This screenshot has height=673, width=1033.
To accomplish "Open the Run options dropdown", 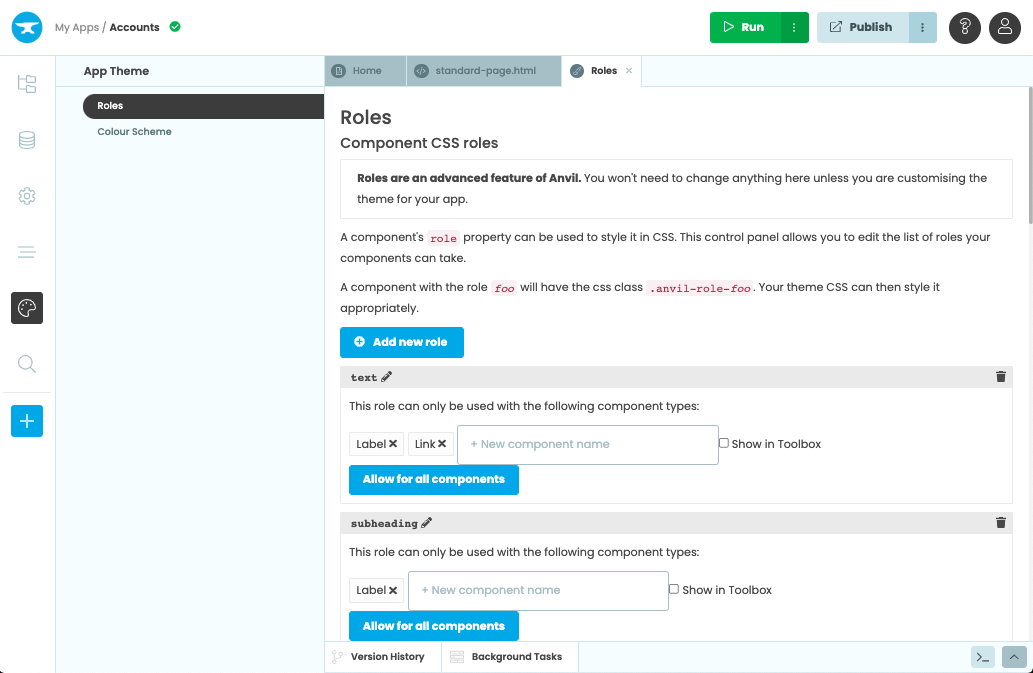I will click(793, 27).
